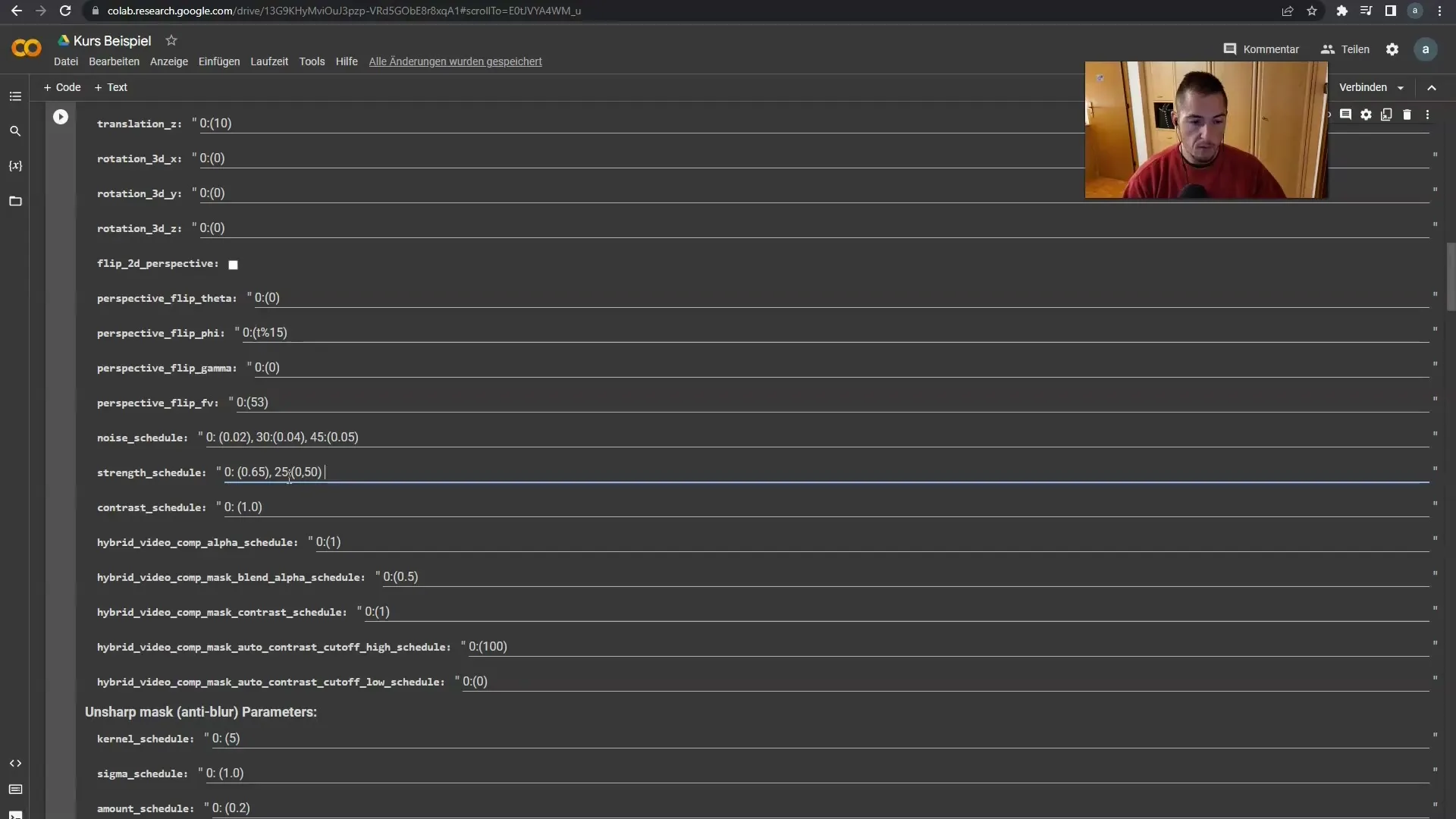Bookmark this page with the star
1456x819 pixels.
click(x=1312, y=11)
